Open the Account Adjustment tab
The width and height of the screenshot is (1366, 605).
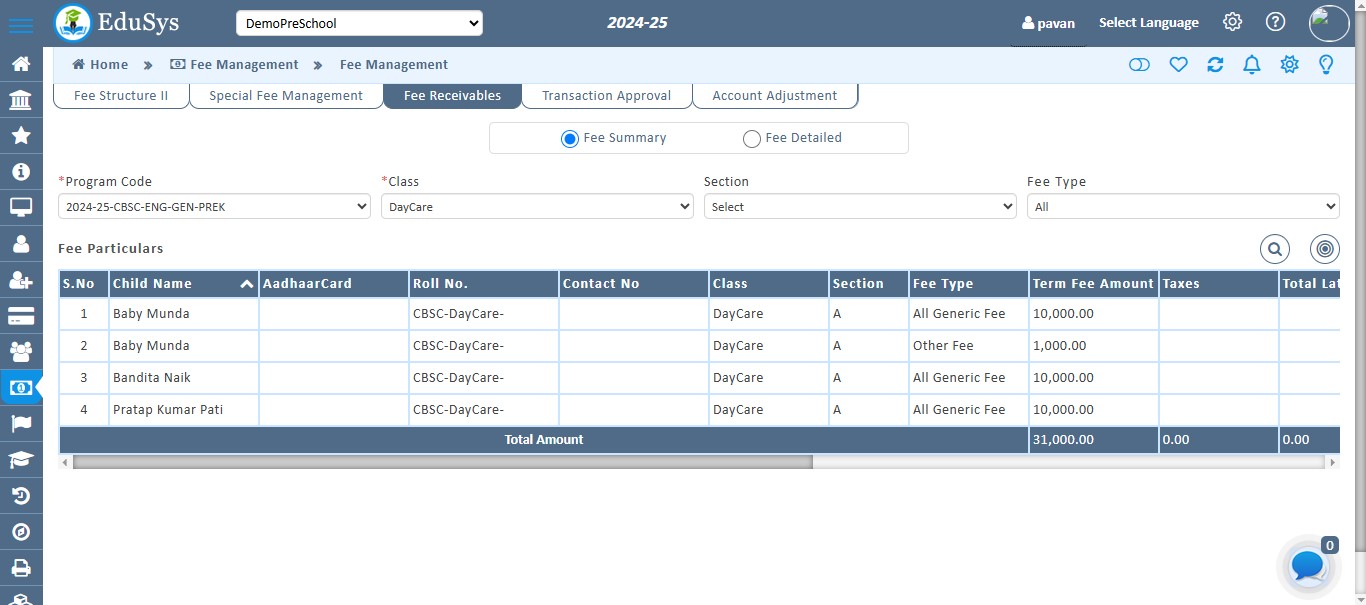(x=774, y=96)
